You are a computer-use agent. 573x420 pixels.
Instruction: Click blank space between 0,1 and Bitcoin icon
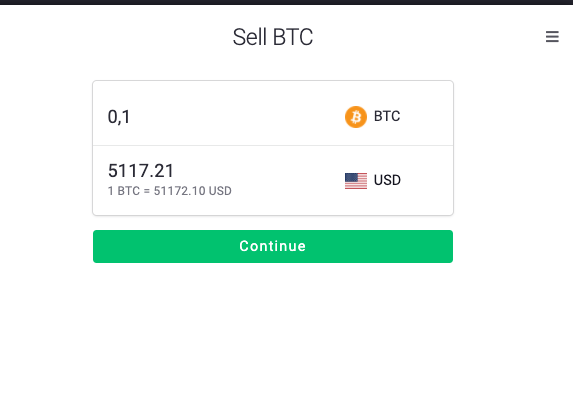pos(238,117)
